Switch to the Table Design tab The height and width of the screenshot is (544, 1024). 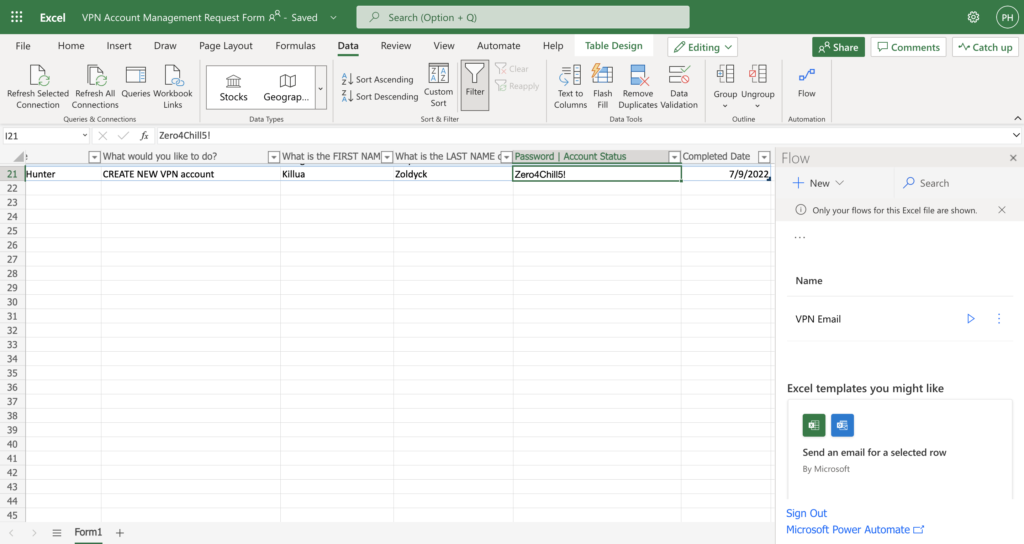point(613,46)
